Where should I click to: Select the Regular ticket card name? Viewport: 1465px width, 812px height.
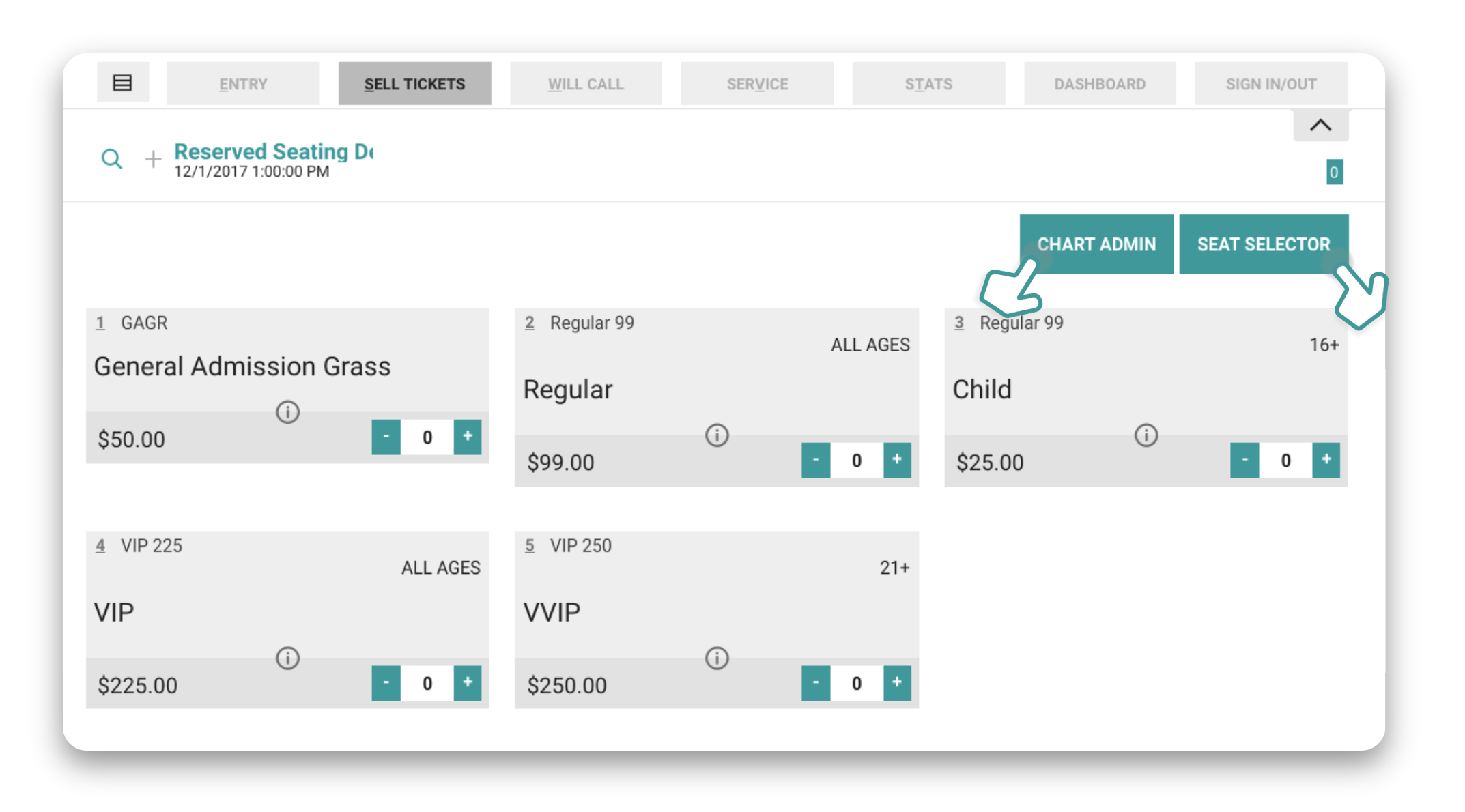(568, 390)
